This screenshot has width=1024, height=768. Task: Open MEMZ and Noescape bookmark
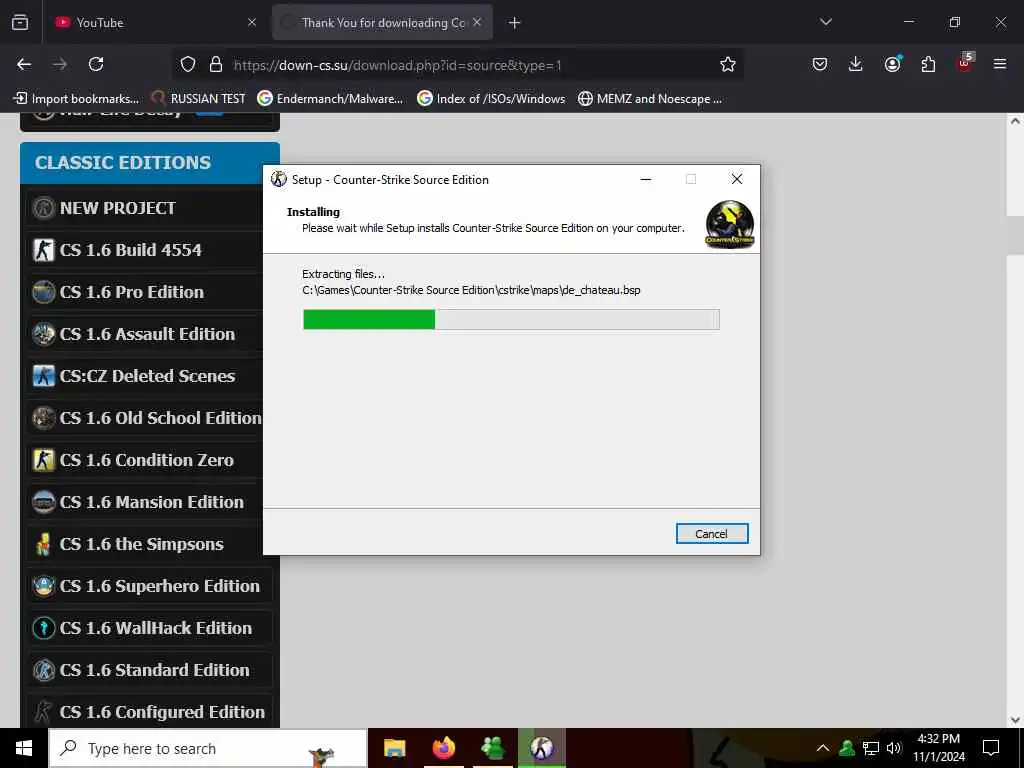[650, 99]
